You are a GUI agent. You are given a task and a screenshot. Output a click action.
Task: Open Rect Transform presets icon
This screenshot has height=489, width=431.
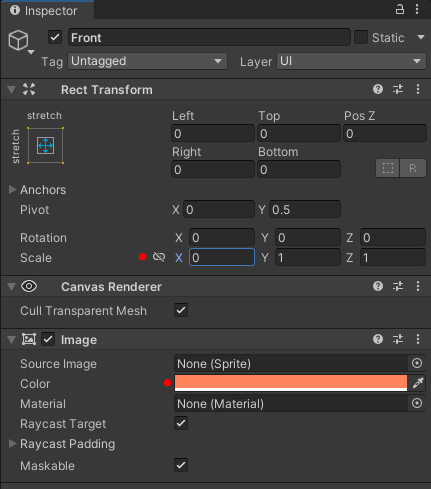point(398,89)
